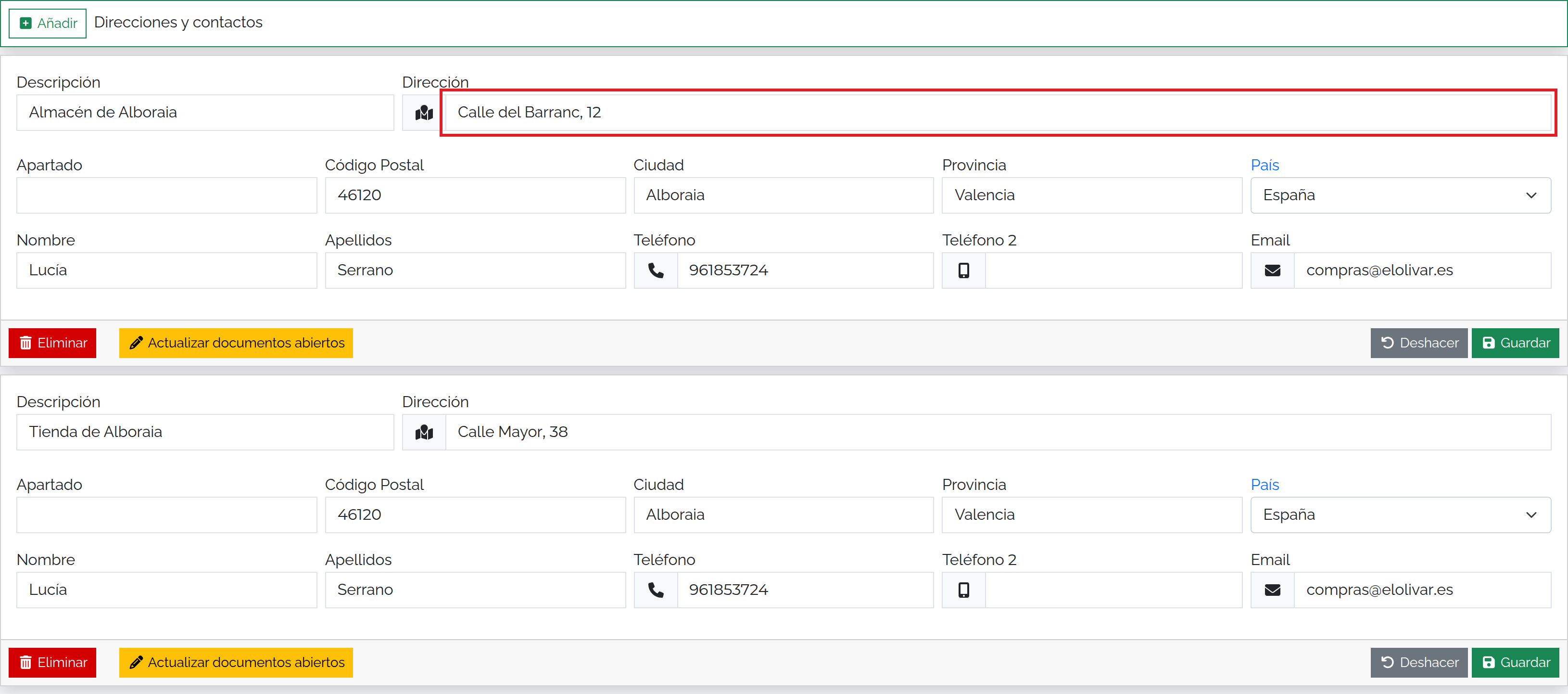This screenshot has width=1568, height=694.
Task: Delete the Tienda de Alboraia address
Action: (52, 662)
